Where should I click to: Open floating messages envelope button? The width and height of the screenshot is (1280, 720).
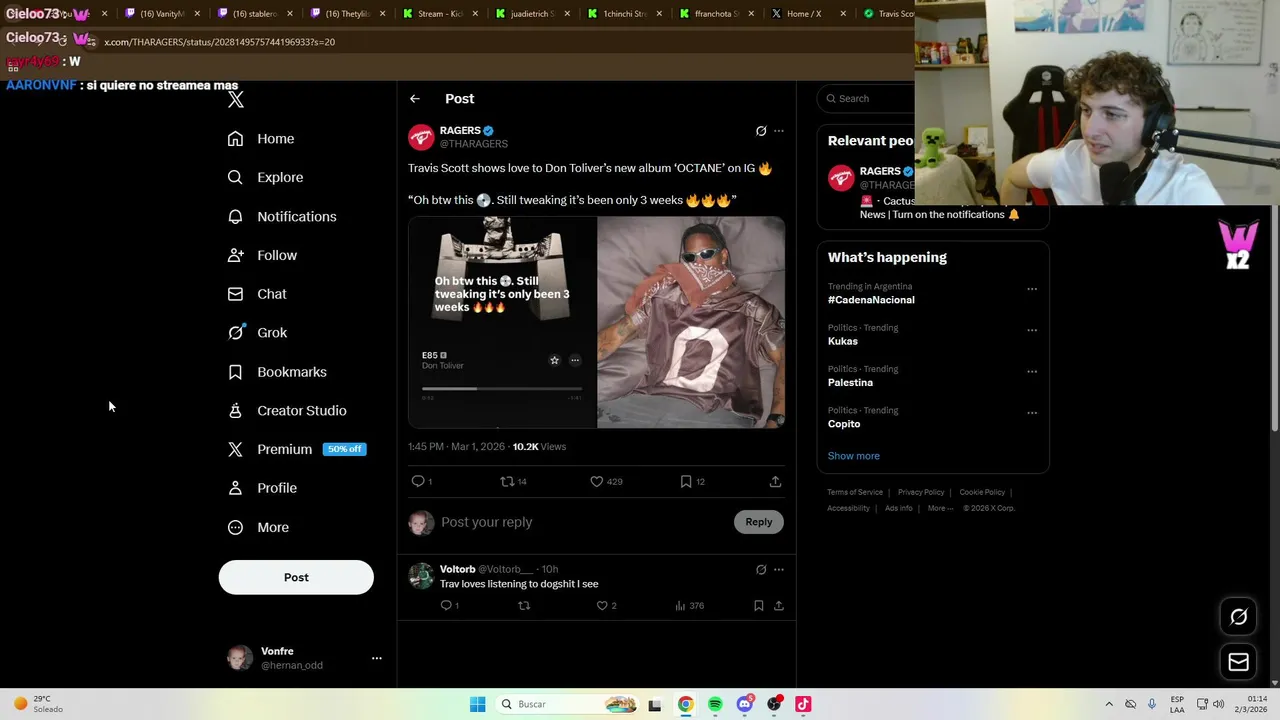click(x=1238, y=662)
